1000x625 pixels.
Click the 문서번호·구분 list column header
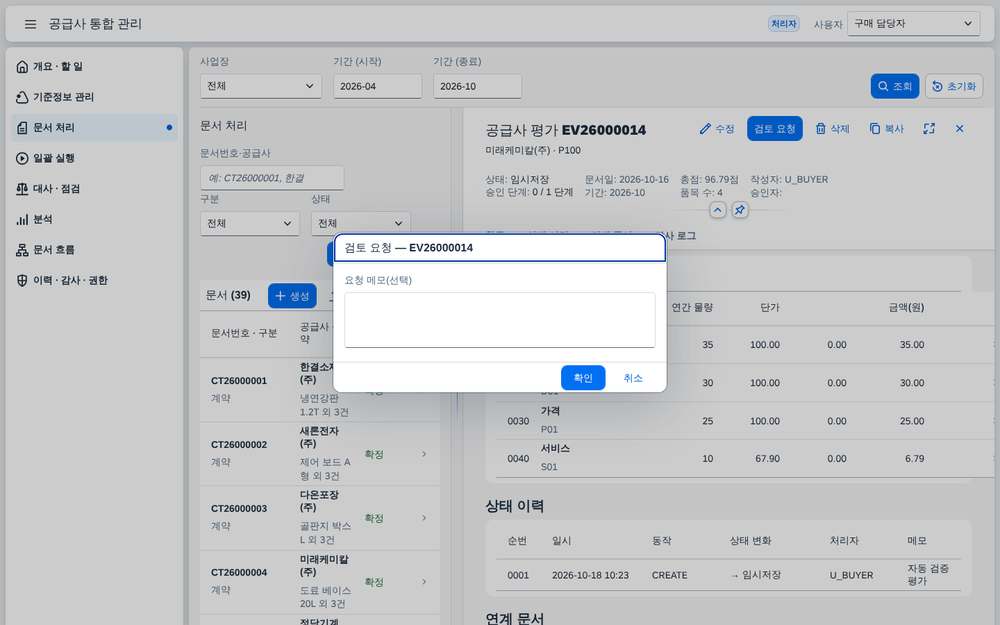244,333
